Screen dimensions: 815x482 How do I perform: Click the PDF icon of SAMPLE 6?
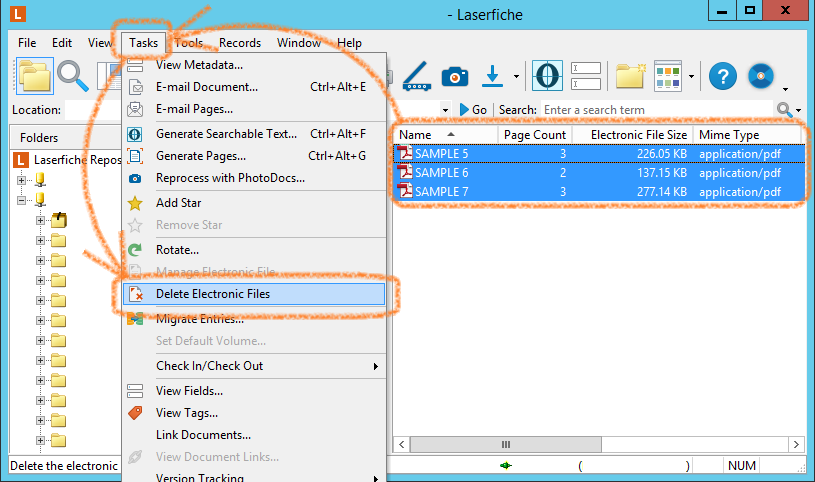pos(404,172)
